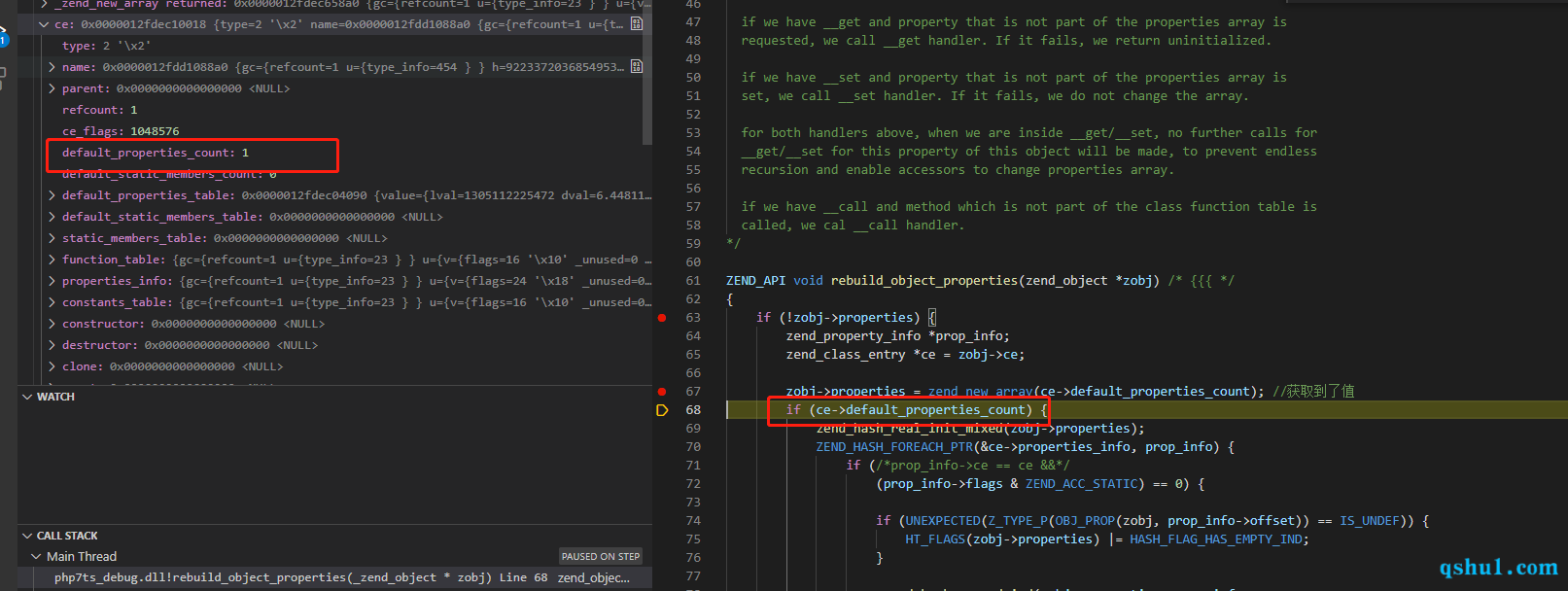This screenshot has width=1568, height=591.
Task: Expand properties_info variable
Action: coord(52,281)
